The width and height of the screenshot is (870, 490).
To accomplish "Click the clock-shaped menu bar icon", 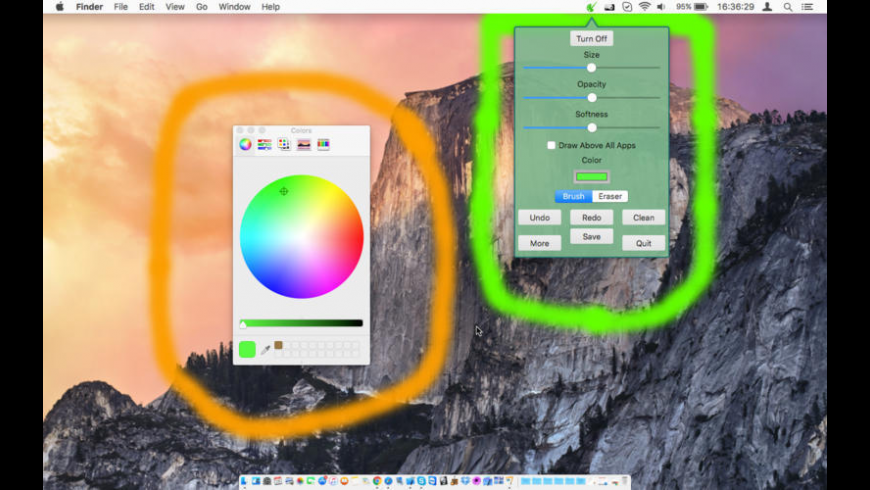I will pyautogui.click(x=627, y=7).
